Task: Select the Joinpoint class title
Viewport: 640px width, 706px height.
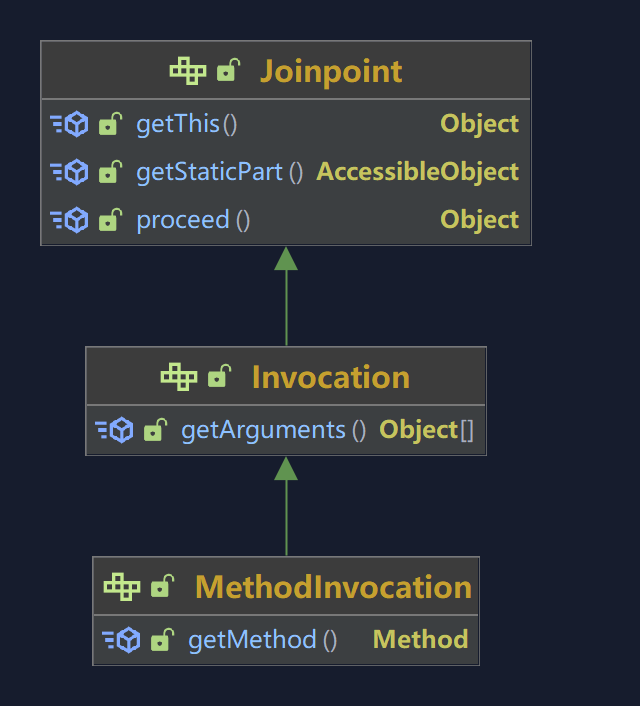Action: [331, 71]
